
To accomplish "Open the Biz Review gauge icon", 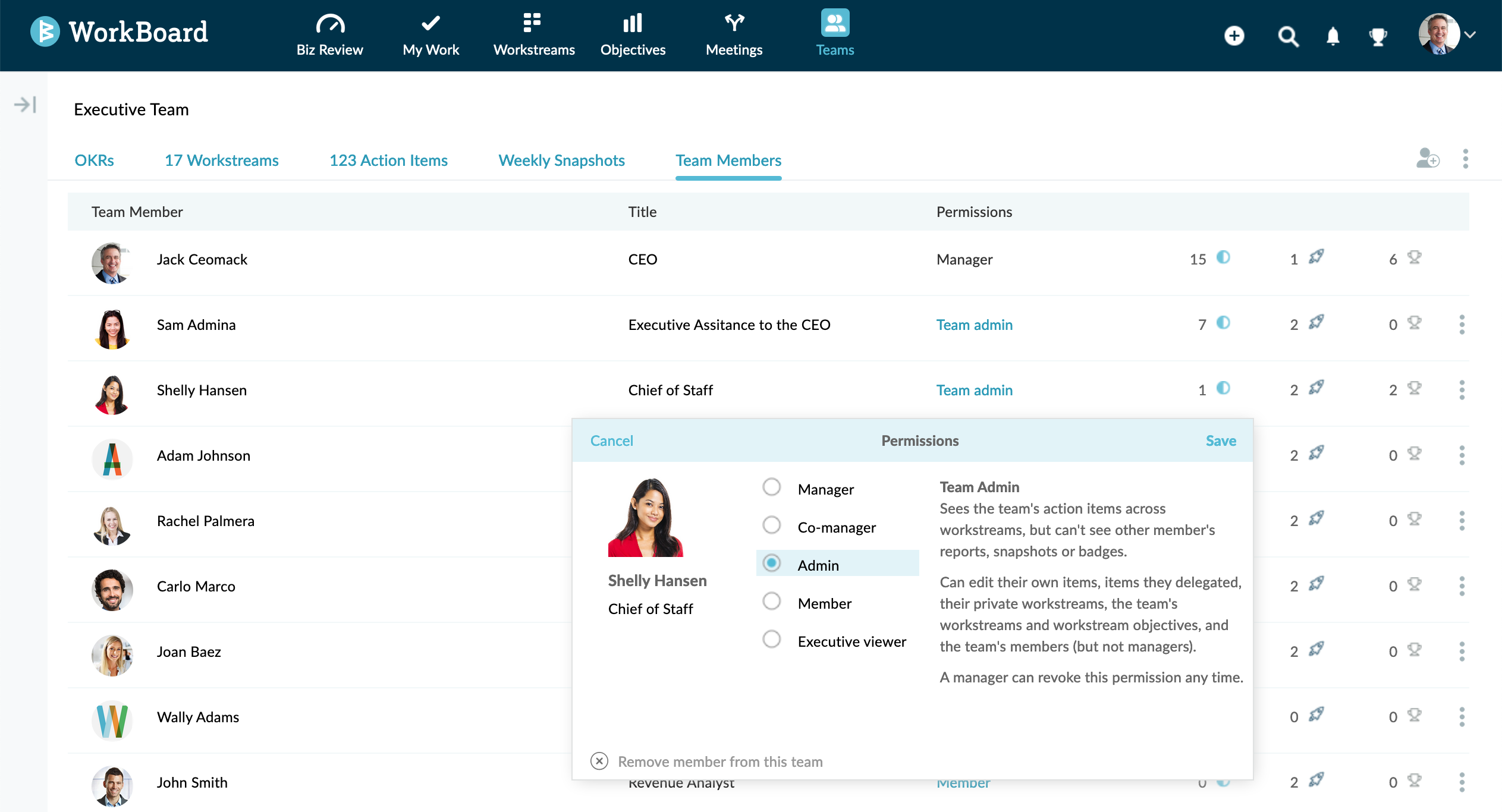I will (x=330, y=24).
